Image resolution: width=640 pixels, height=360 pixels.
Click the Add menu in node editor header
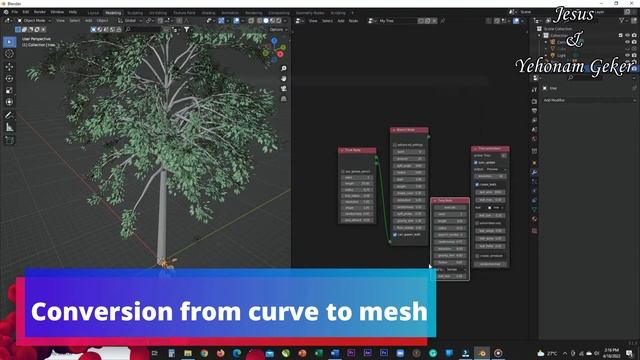click(341, 20)
